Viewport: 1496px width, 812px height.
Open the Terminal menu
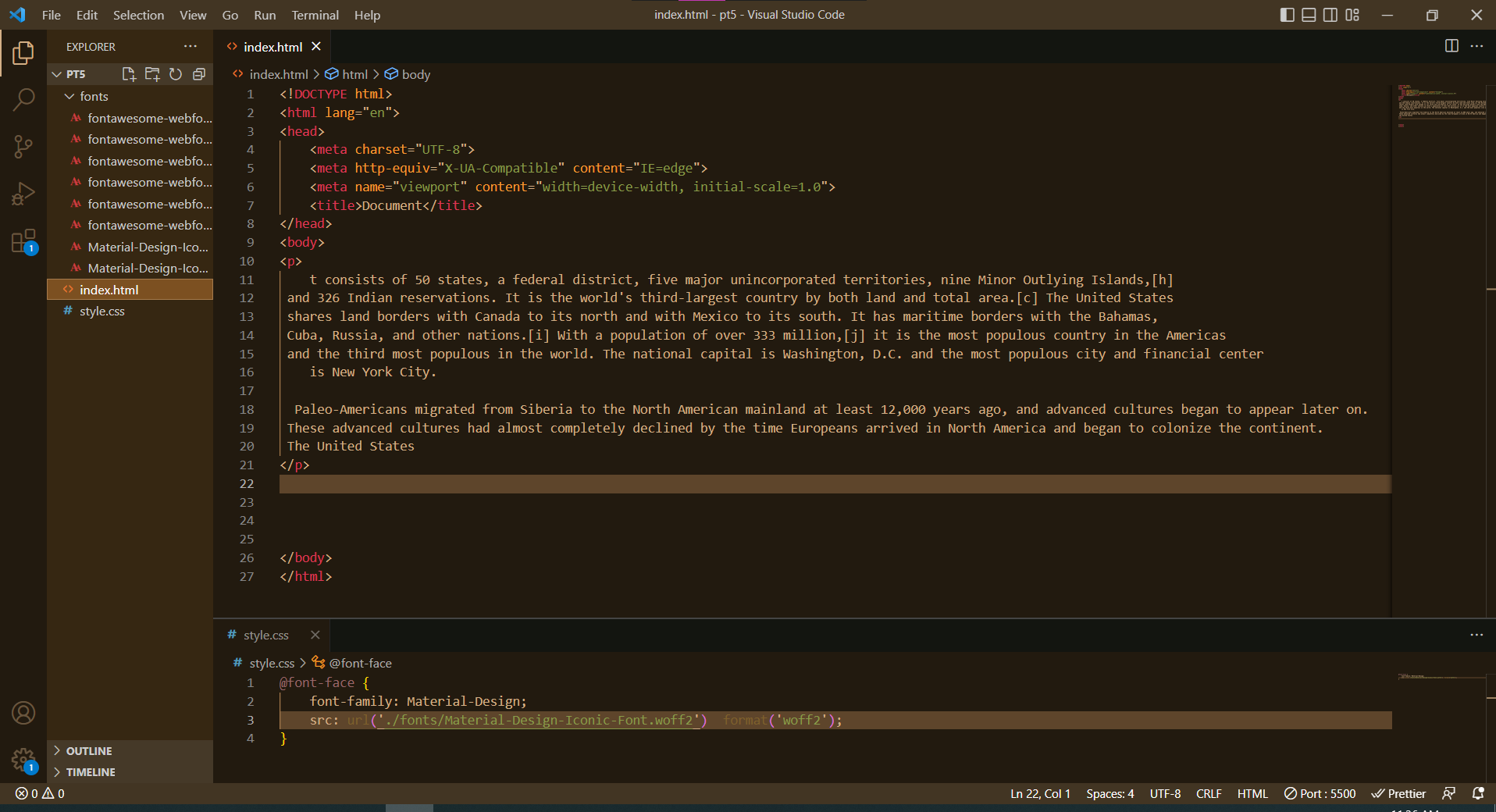tap(315, 15)
